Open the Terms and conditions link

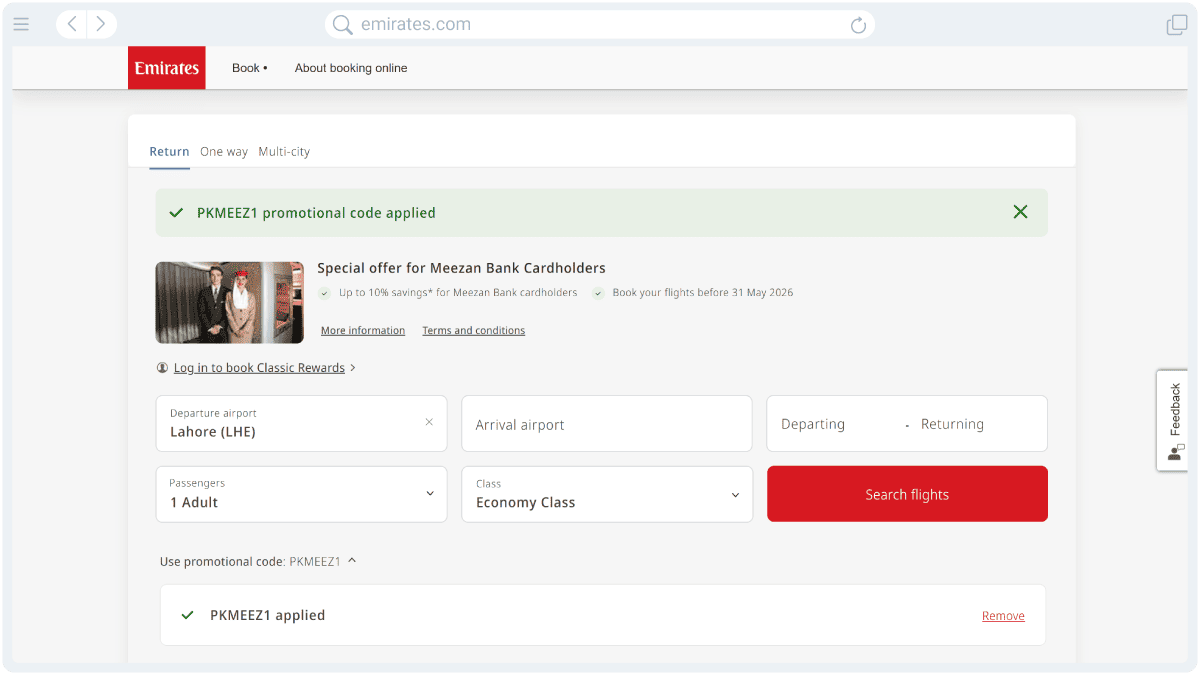473,330
